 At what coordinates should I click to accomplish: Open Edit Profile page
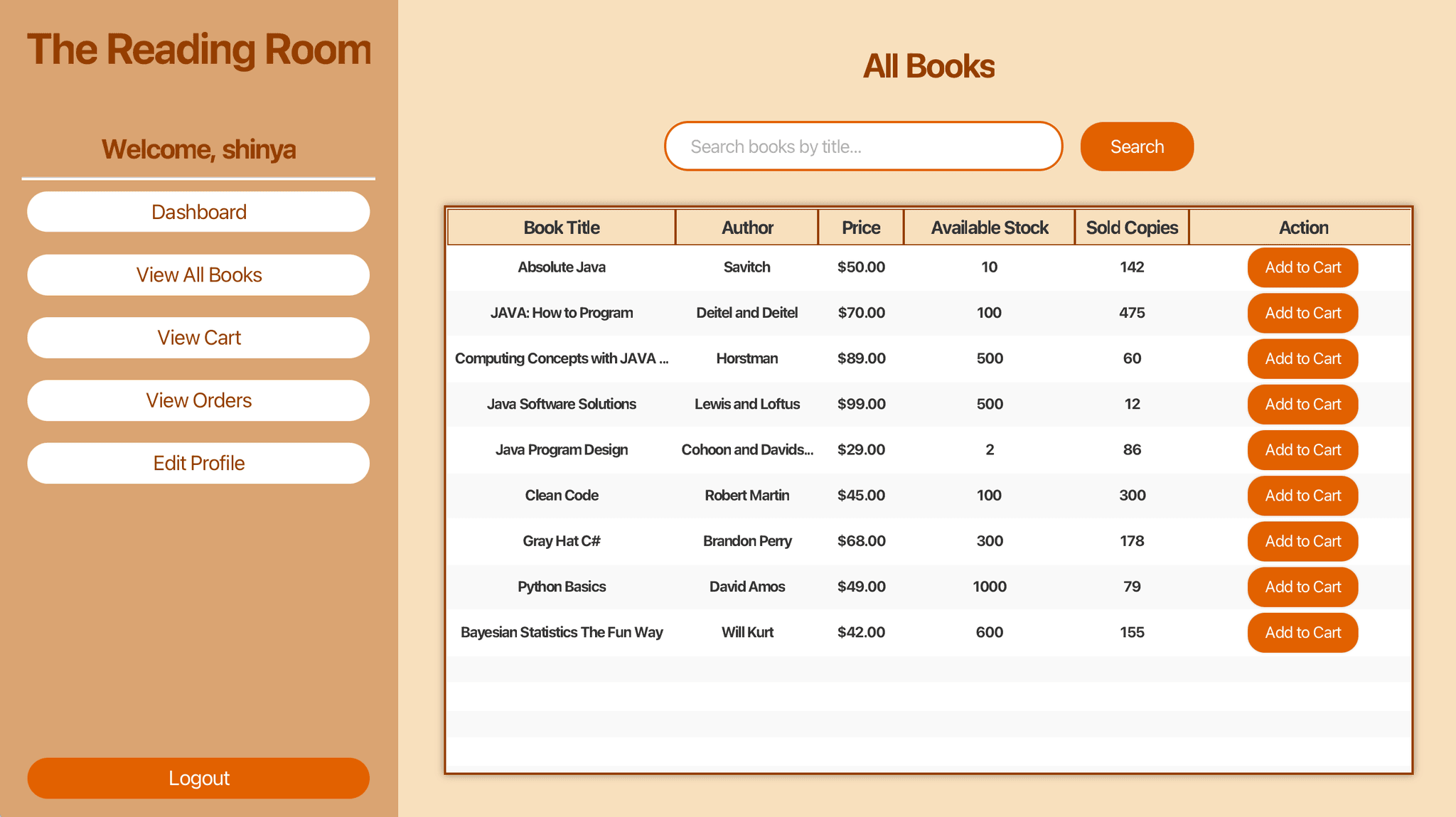pyautogui.click(x=198, y=464)
